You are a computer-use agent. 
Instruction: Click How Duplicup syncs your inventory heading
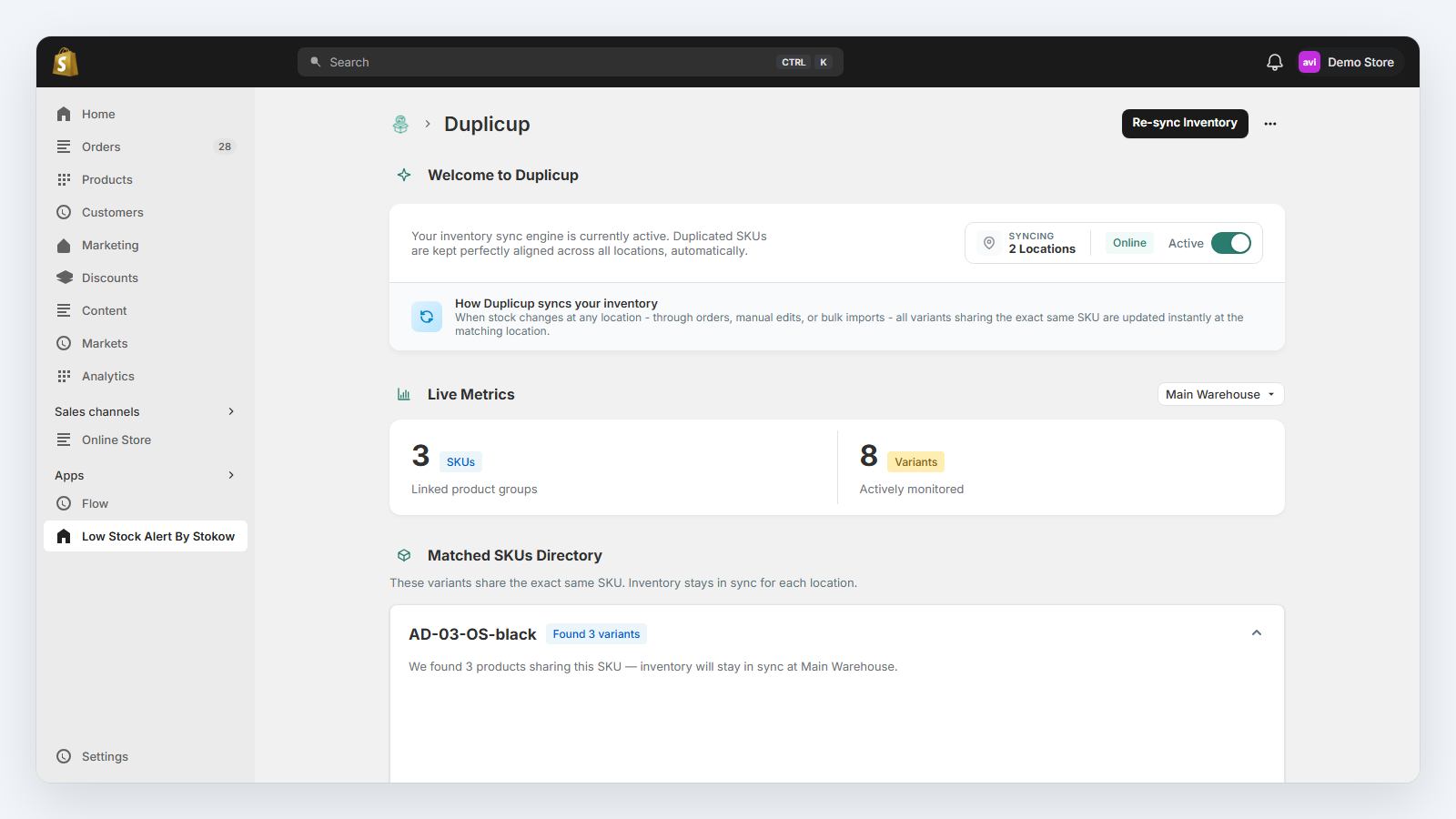click(x=556, y=304)
